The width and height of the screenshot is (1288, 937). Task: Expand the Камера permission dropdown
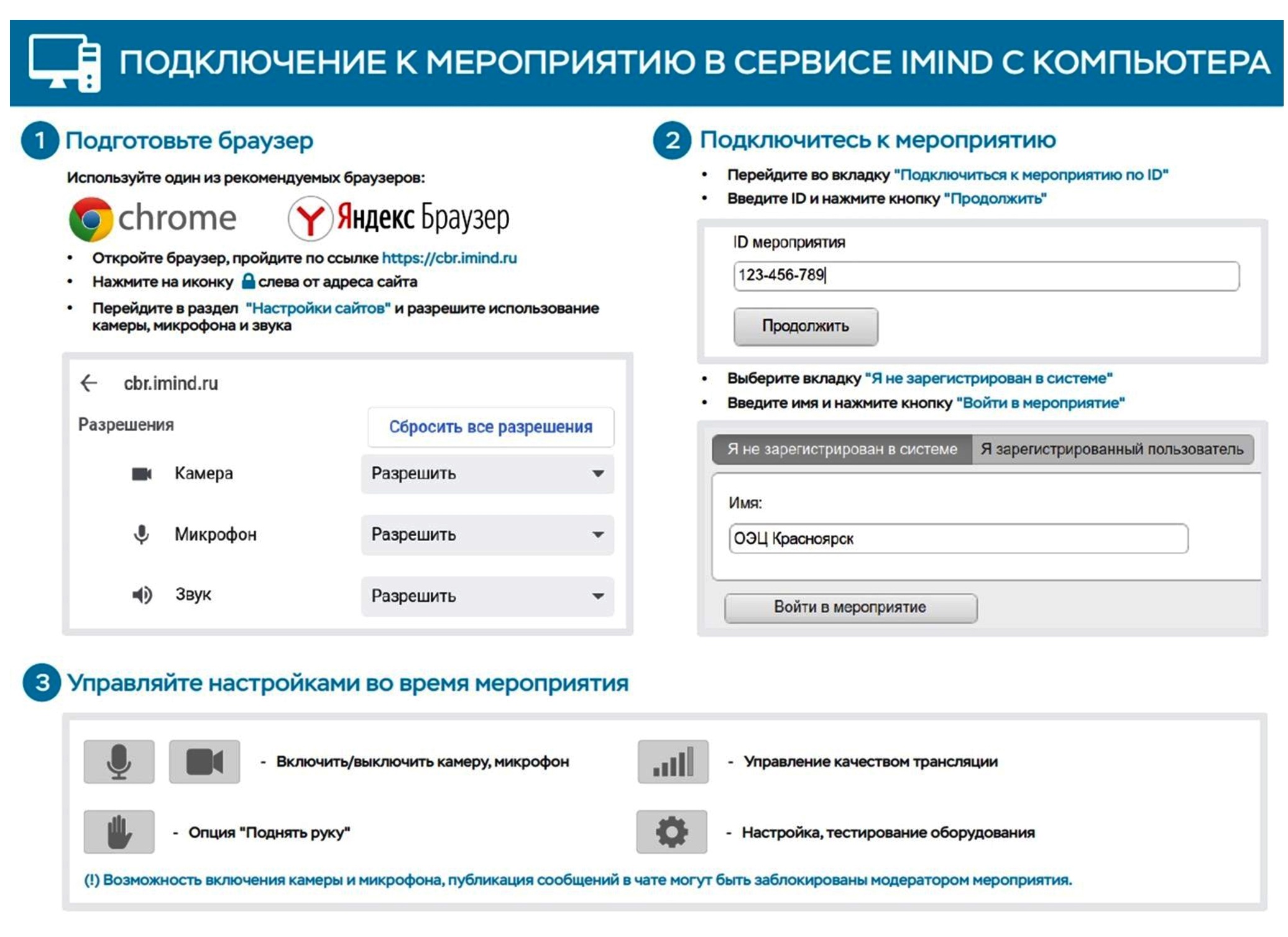[x=487, y=474]
